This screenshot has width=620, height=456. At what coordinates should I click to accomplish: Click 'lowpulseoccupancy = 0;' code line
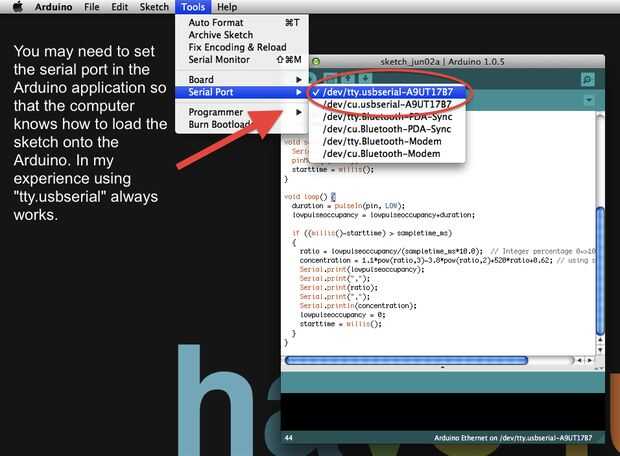pyautogui.click(x=342, y=315)
